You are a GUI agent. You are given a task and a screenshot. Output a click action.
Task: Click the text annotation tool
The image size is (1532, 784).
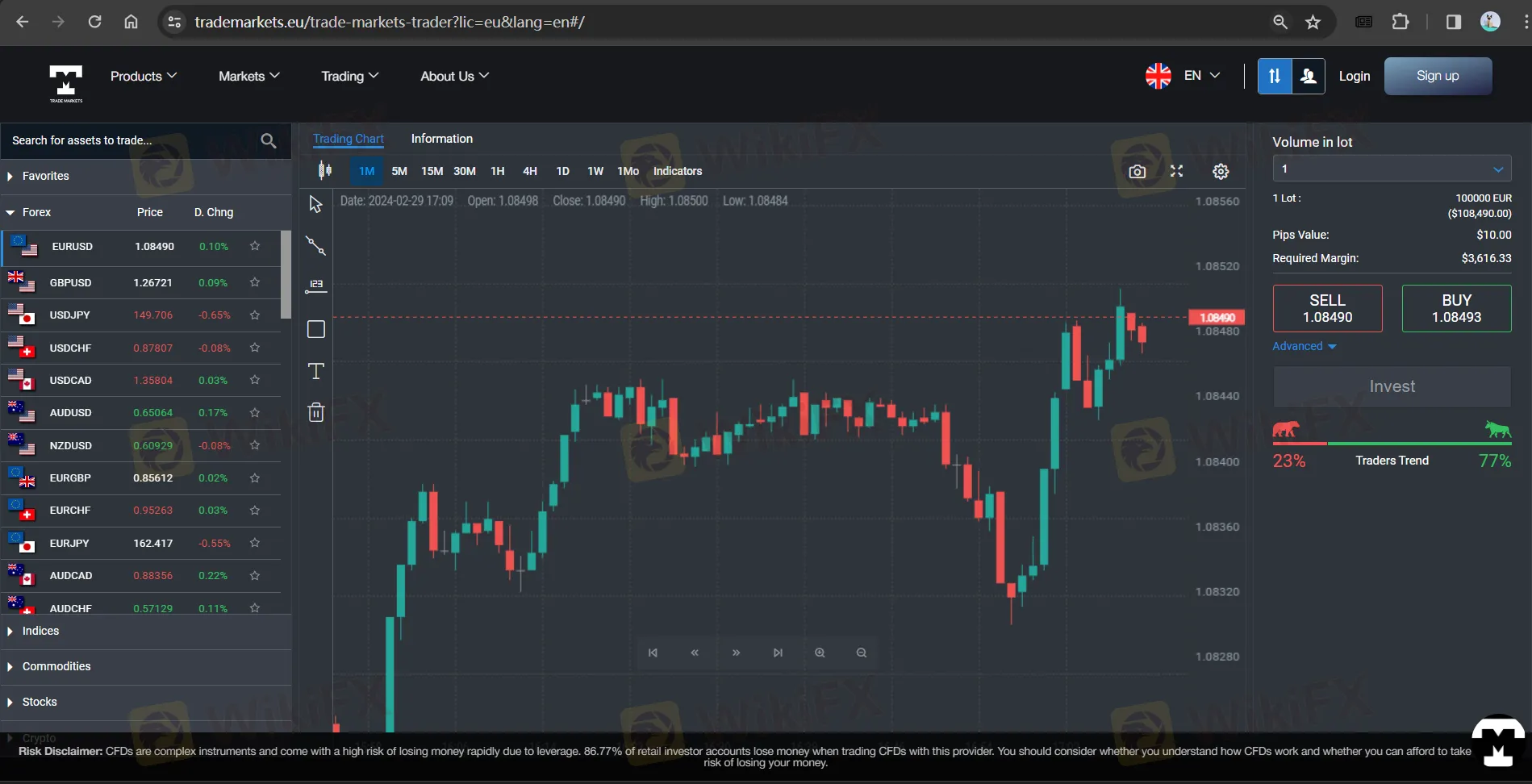pos(316,371)
